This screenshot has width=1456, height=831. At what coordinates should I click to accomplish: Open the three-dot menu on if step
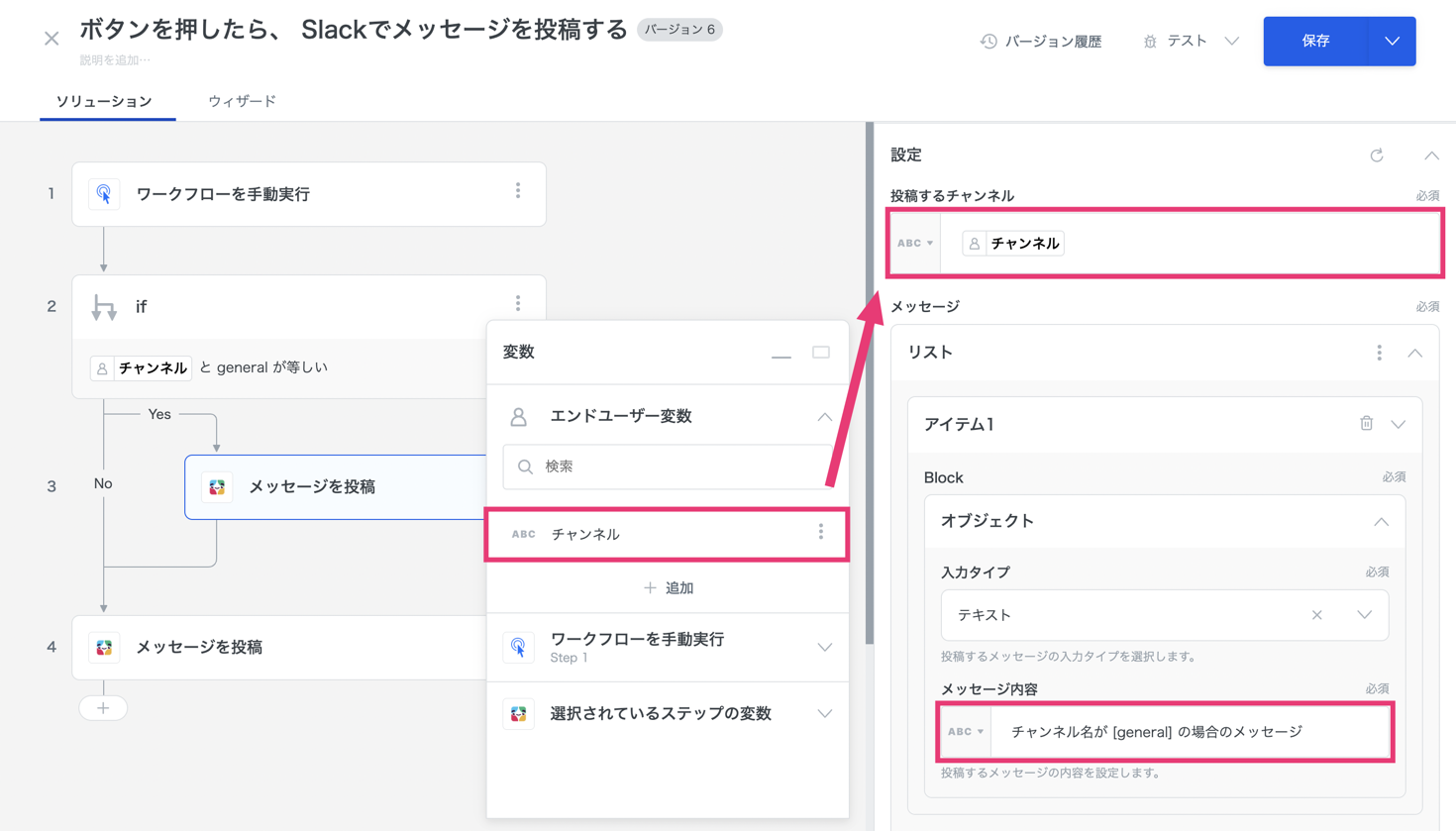tap(518, 305)
